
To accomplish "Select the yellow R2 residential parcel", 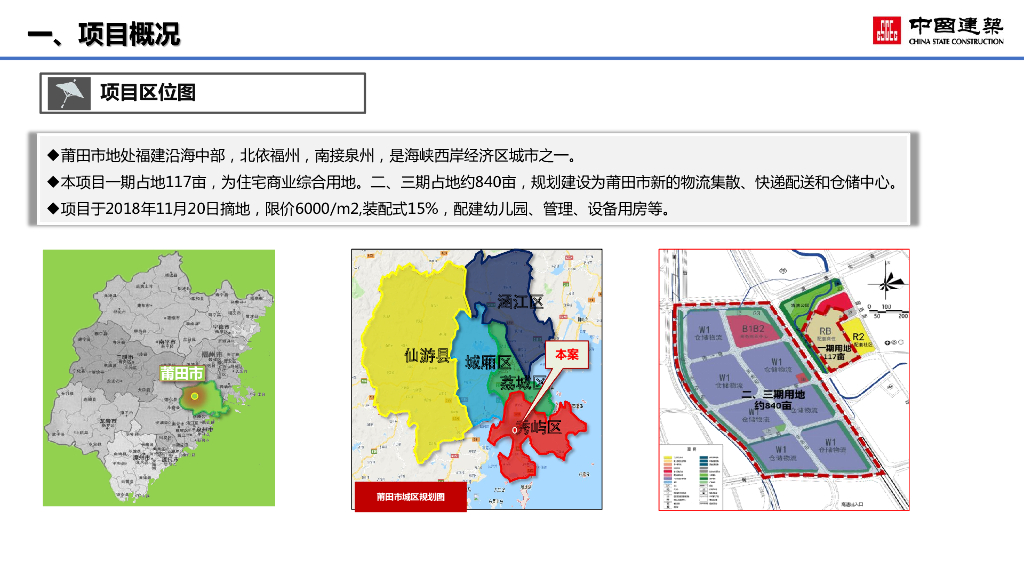I will (x=858, y=338).
